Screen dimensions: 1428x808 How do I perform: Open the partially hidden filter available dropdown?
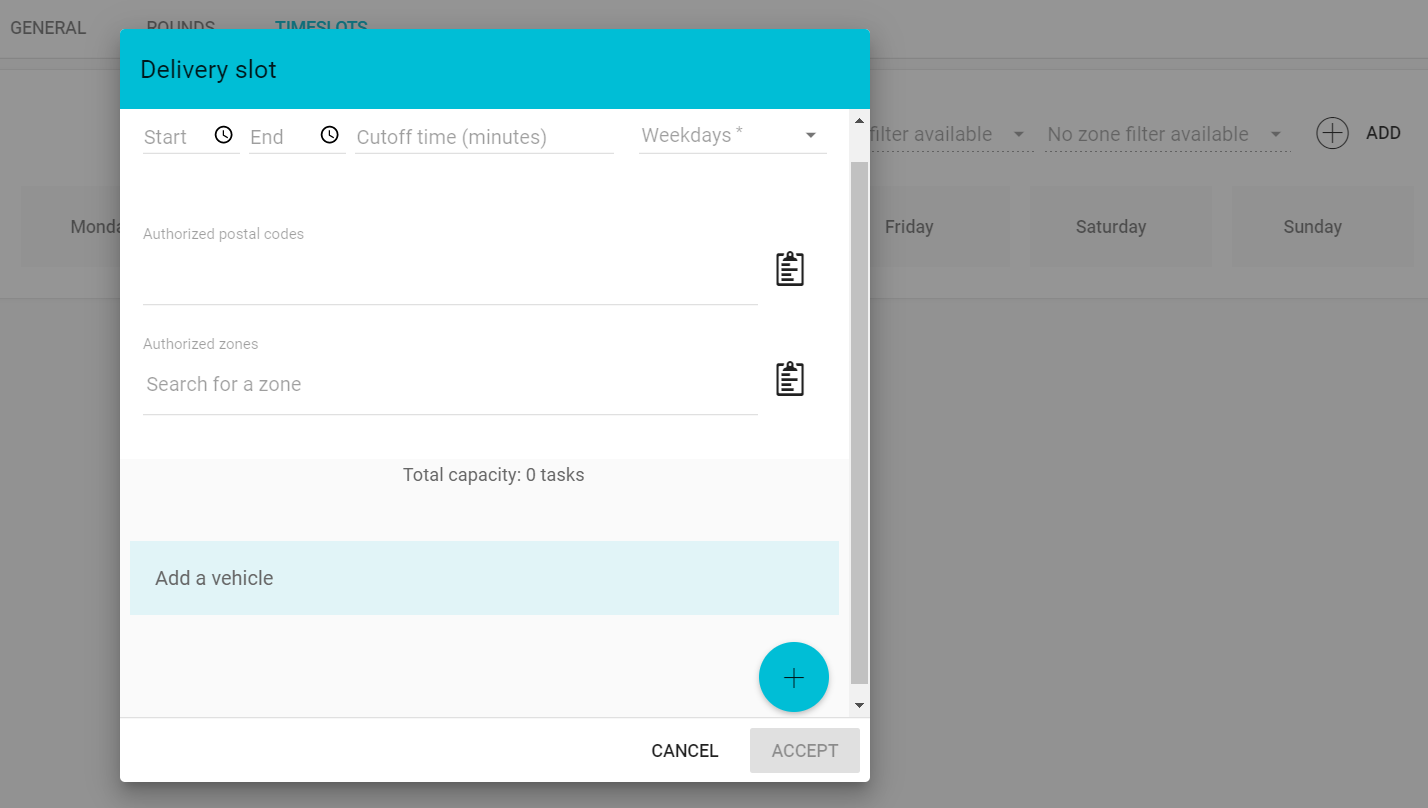950,134
